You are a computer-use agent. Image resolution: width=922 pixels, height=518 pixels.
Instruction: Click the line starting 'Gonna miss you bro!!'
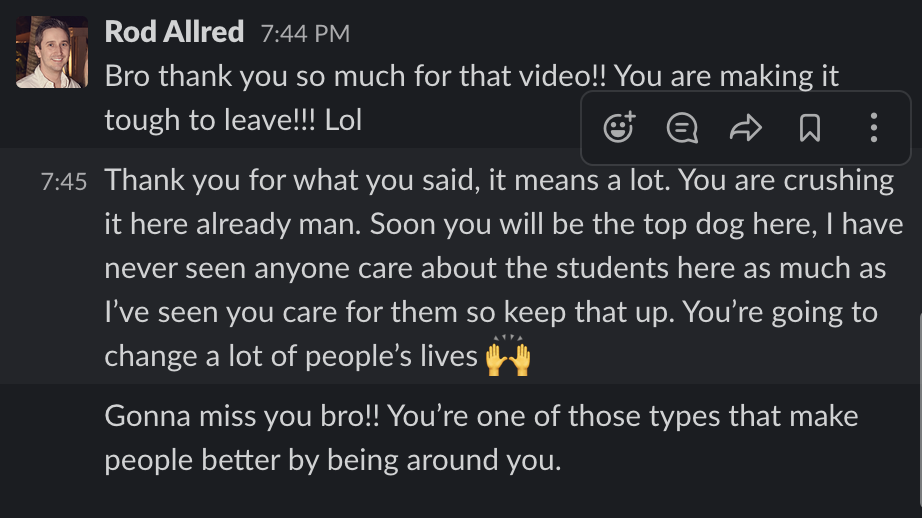(481, 416)
